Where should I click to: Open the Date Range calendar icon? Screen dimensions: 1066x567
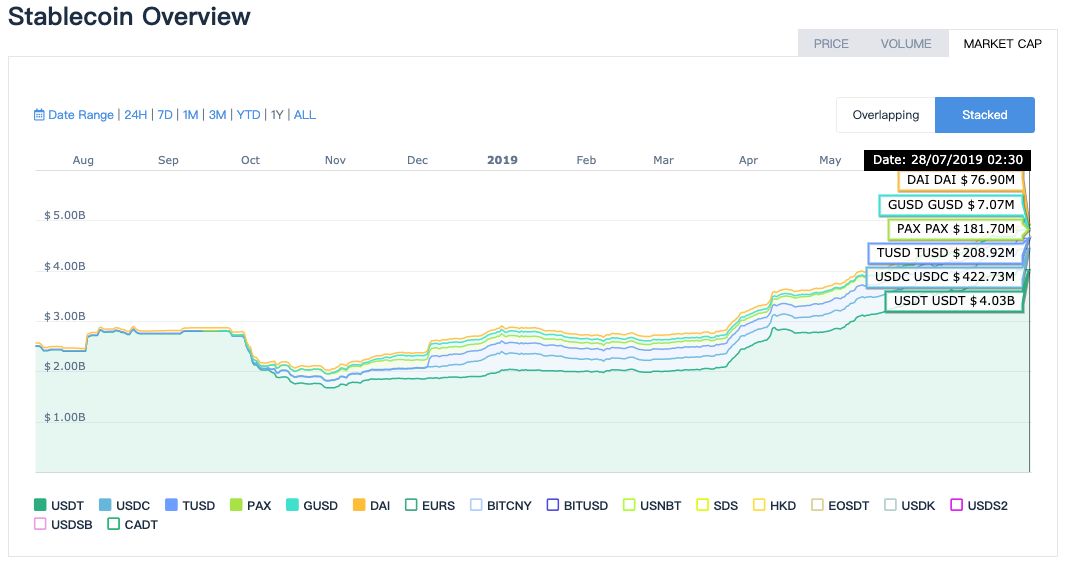click(x=39, y=115)
